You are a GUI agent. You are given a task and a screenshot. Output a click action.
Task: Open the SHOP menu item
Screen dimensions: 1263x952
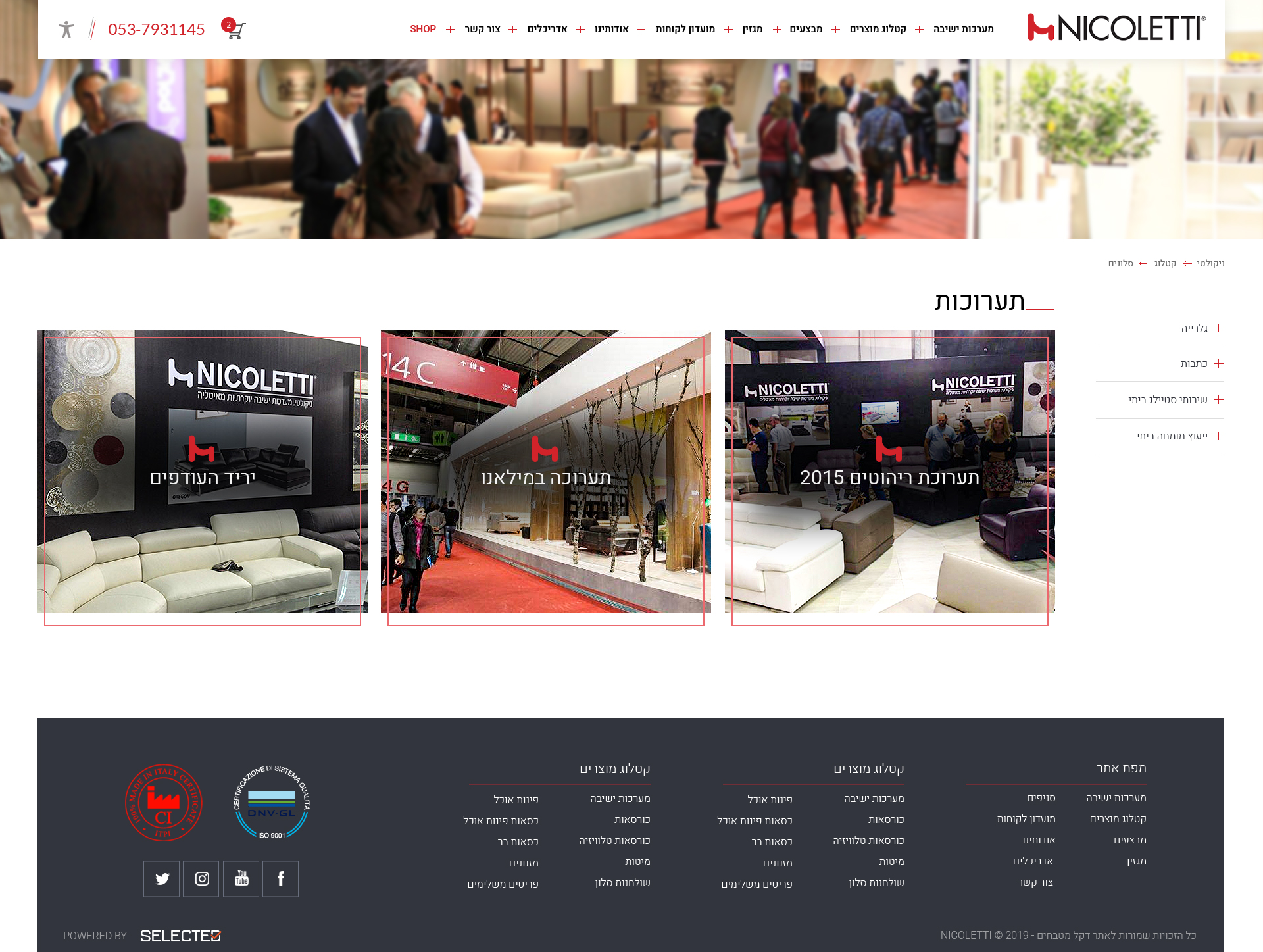click(423, 29)
